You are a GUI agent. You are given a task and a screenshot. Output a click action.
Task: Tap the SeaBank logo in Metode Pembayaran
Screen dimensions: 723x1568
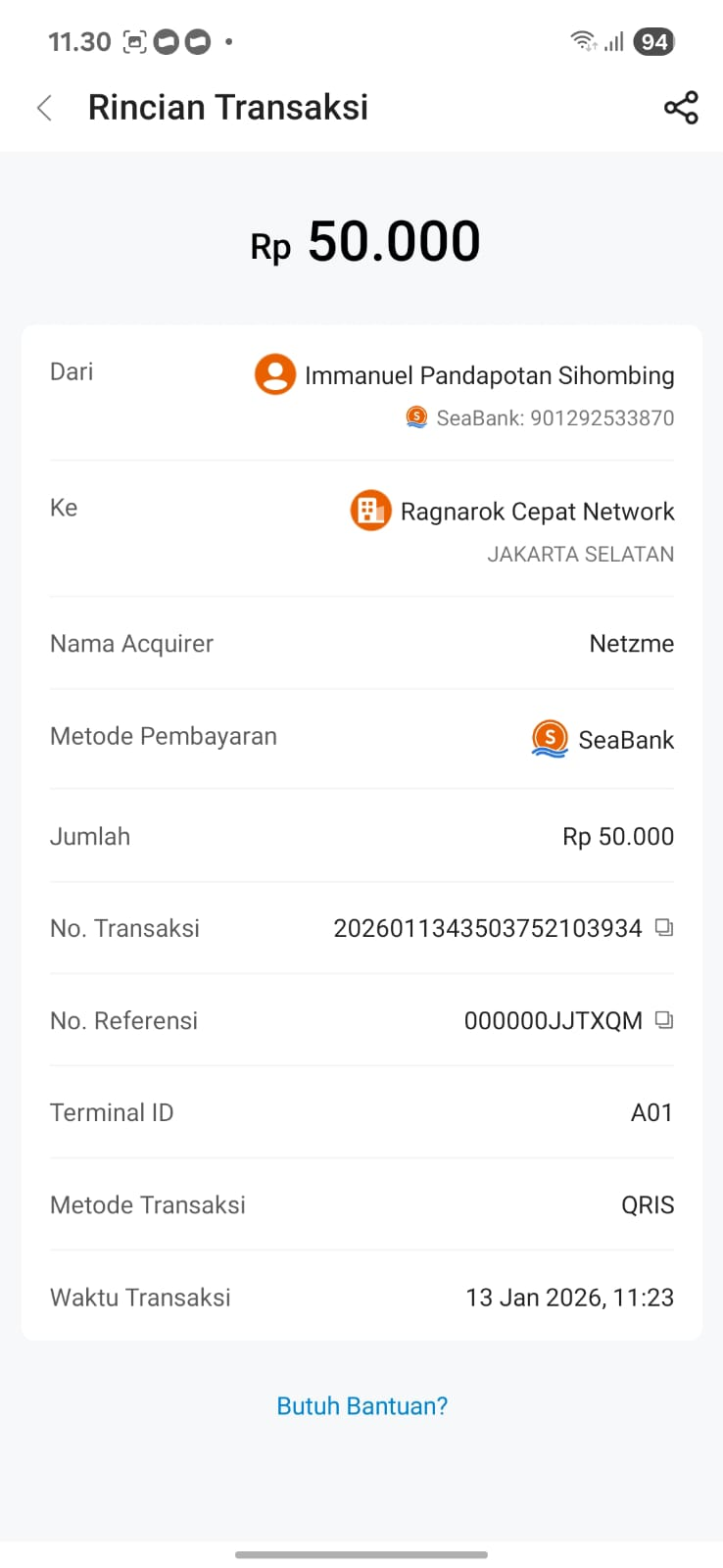click(550, 739)
